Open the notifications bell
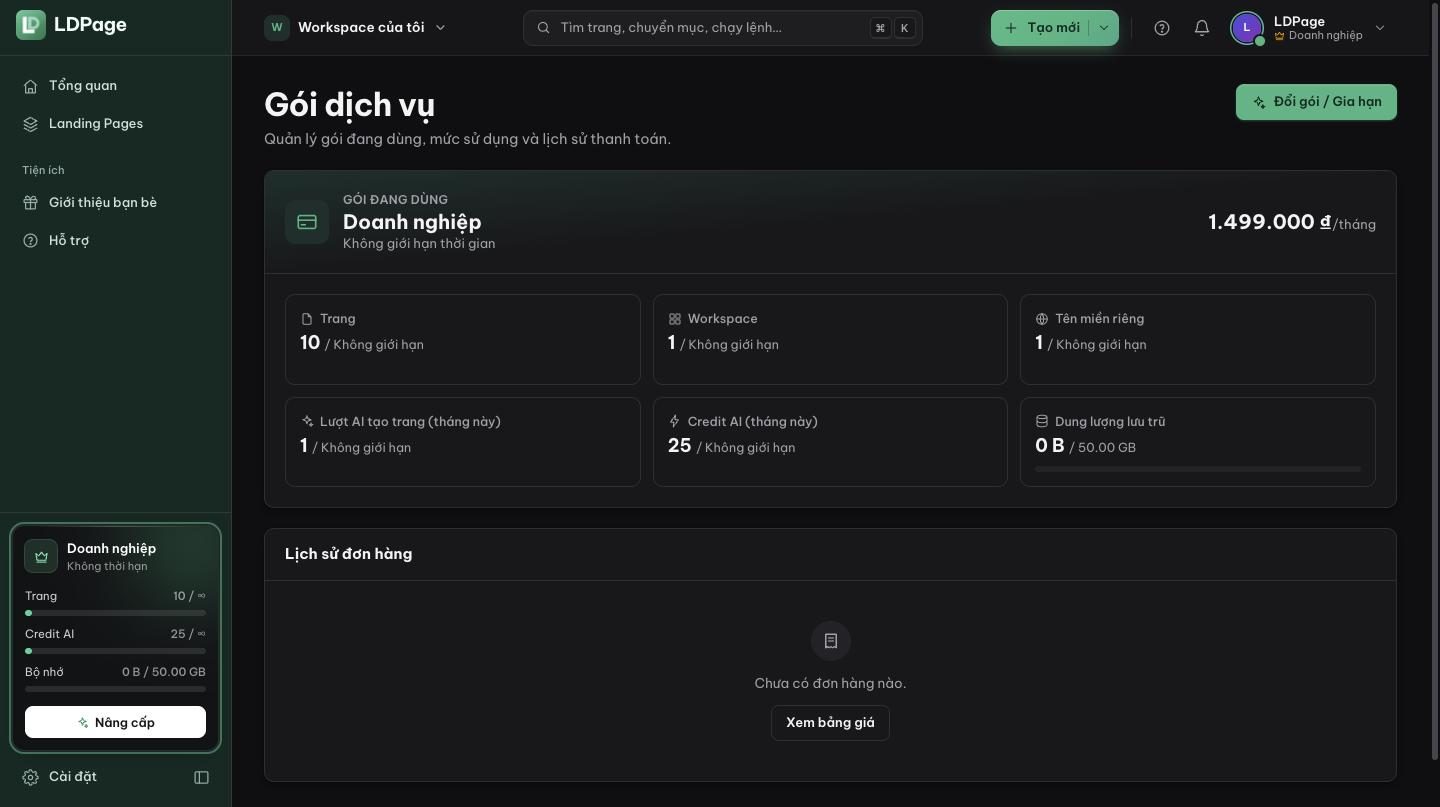The width and height of the screenshot is (1440, 807). click(x=1202, y=28)
